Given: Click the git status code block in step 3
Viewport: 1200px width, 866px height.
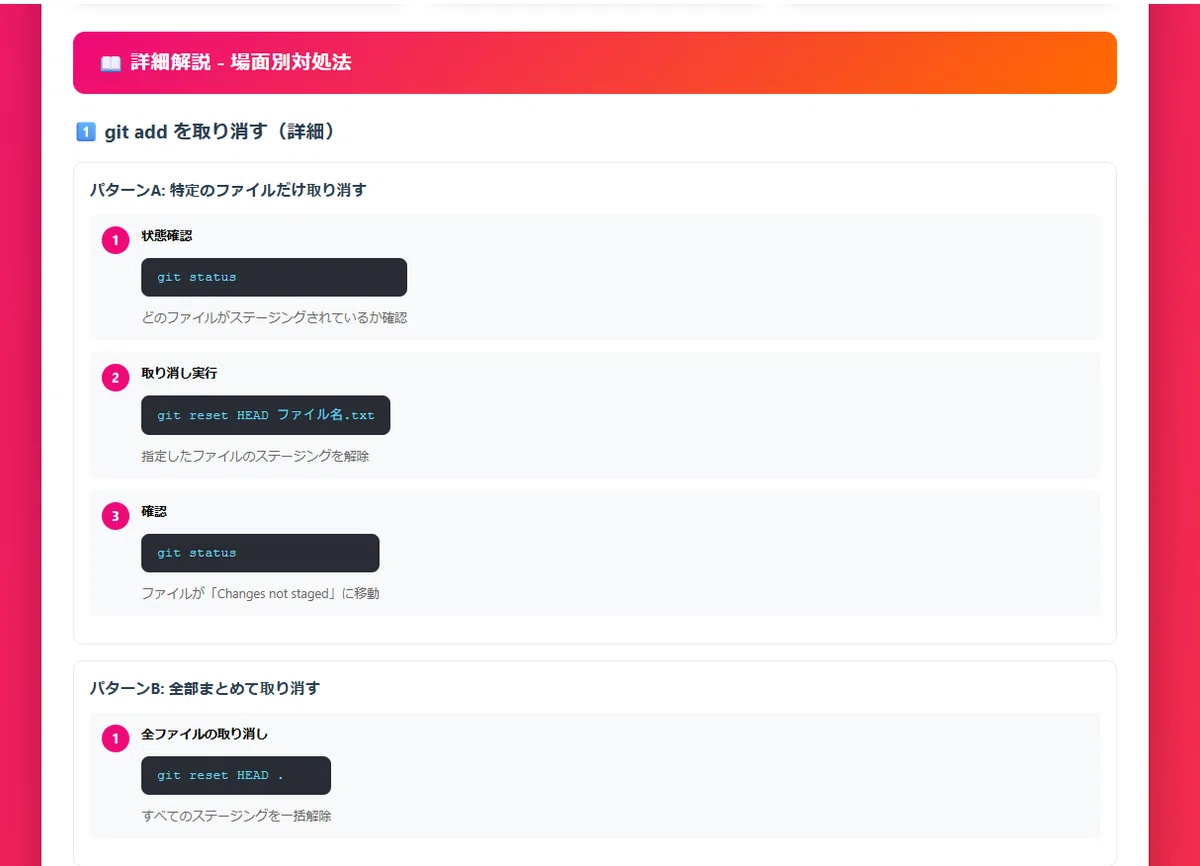Looking at the screenshot, I should [260, 553].
